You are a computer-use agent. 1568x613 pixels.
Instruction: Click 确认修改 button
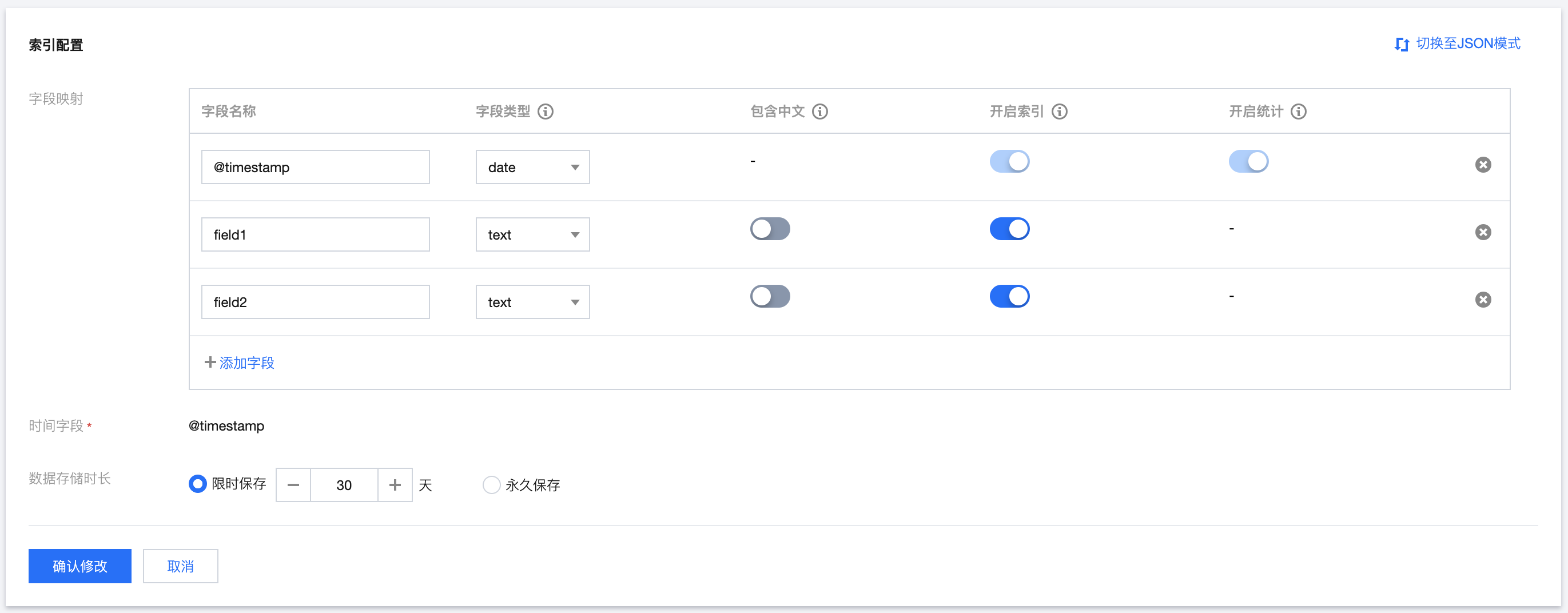pyautogui.click(x=79, y=566)
